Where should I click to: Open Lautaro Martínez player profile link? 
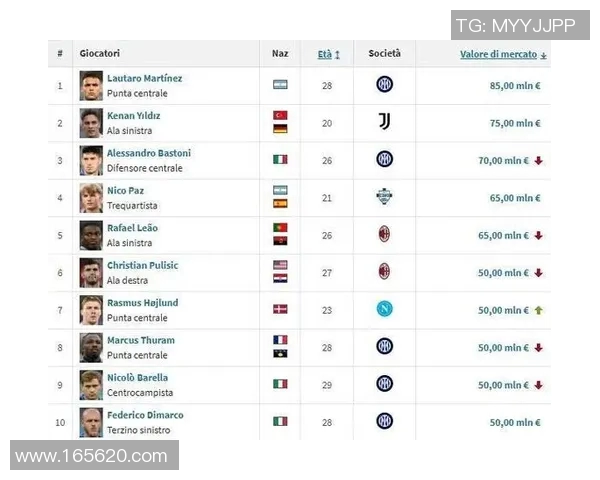pos(144,78)
